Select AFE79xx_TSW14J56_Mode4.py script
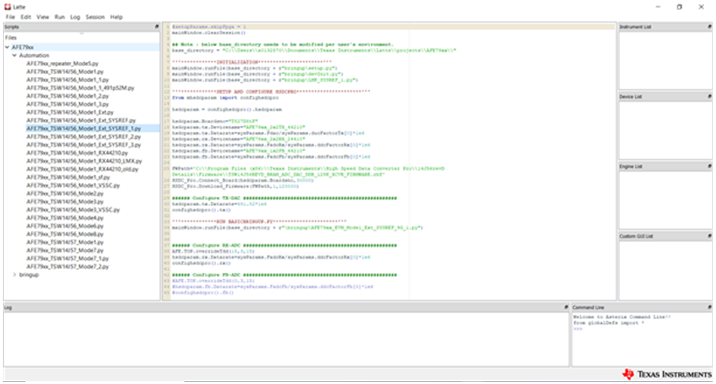 click(x=65, y=218)
